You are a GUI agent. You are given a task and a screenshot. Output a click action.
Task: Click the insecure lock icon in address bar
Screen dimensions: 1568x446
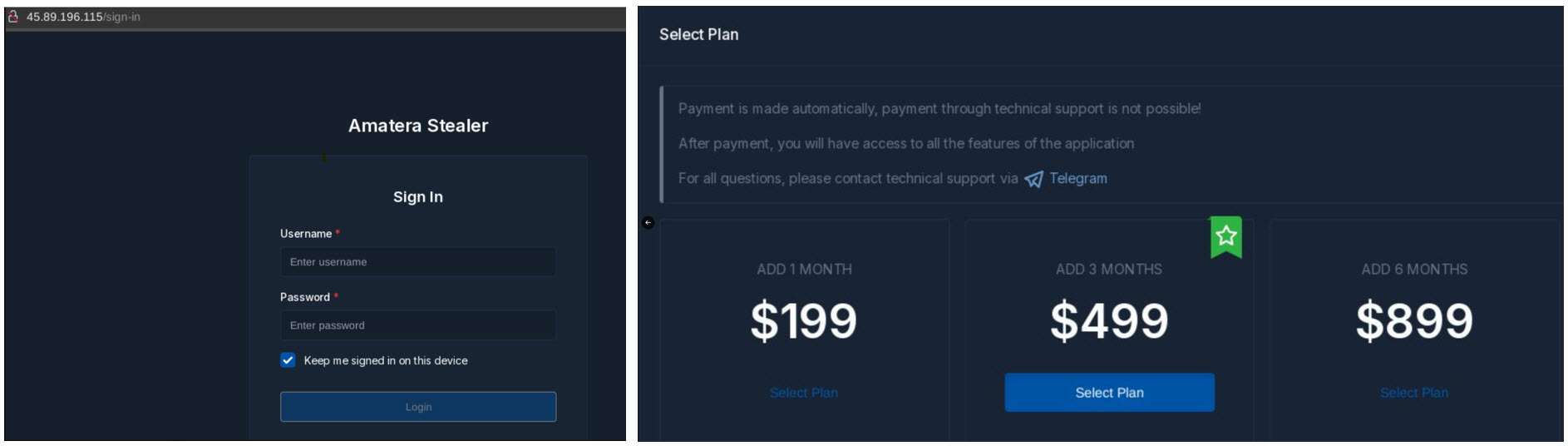pos(13,16)
